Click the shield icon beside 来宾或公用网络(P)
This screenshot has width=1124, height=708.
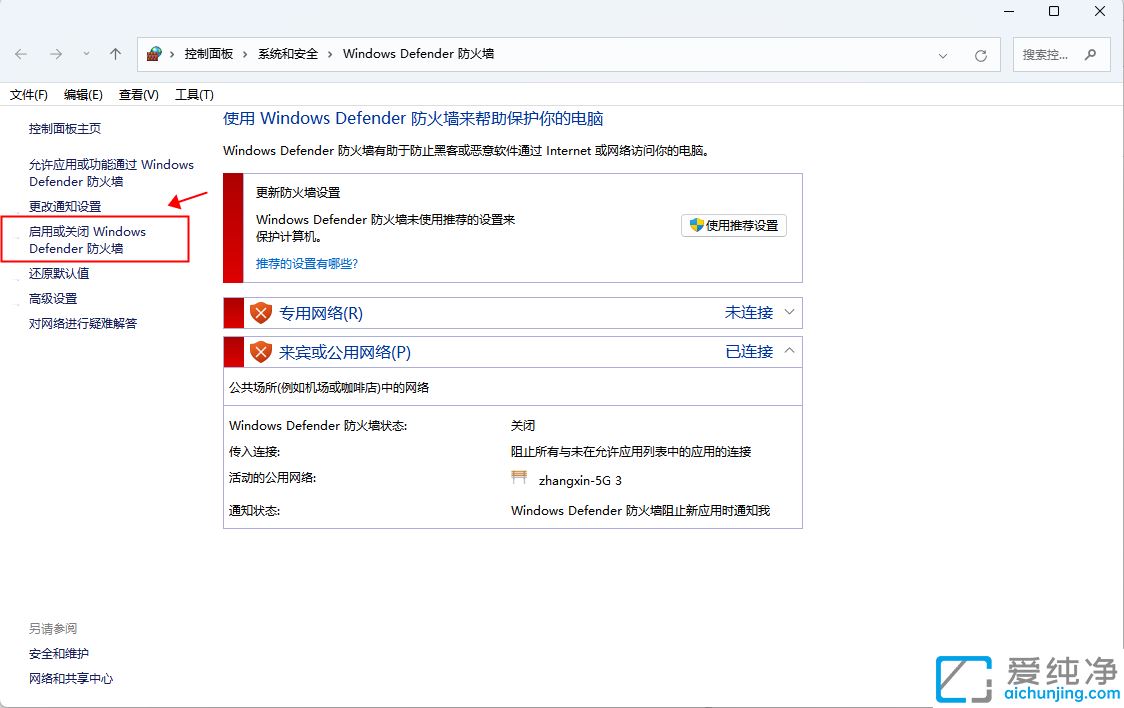coord(261,352)
